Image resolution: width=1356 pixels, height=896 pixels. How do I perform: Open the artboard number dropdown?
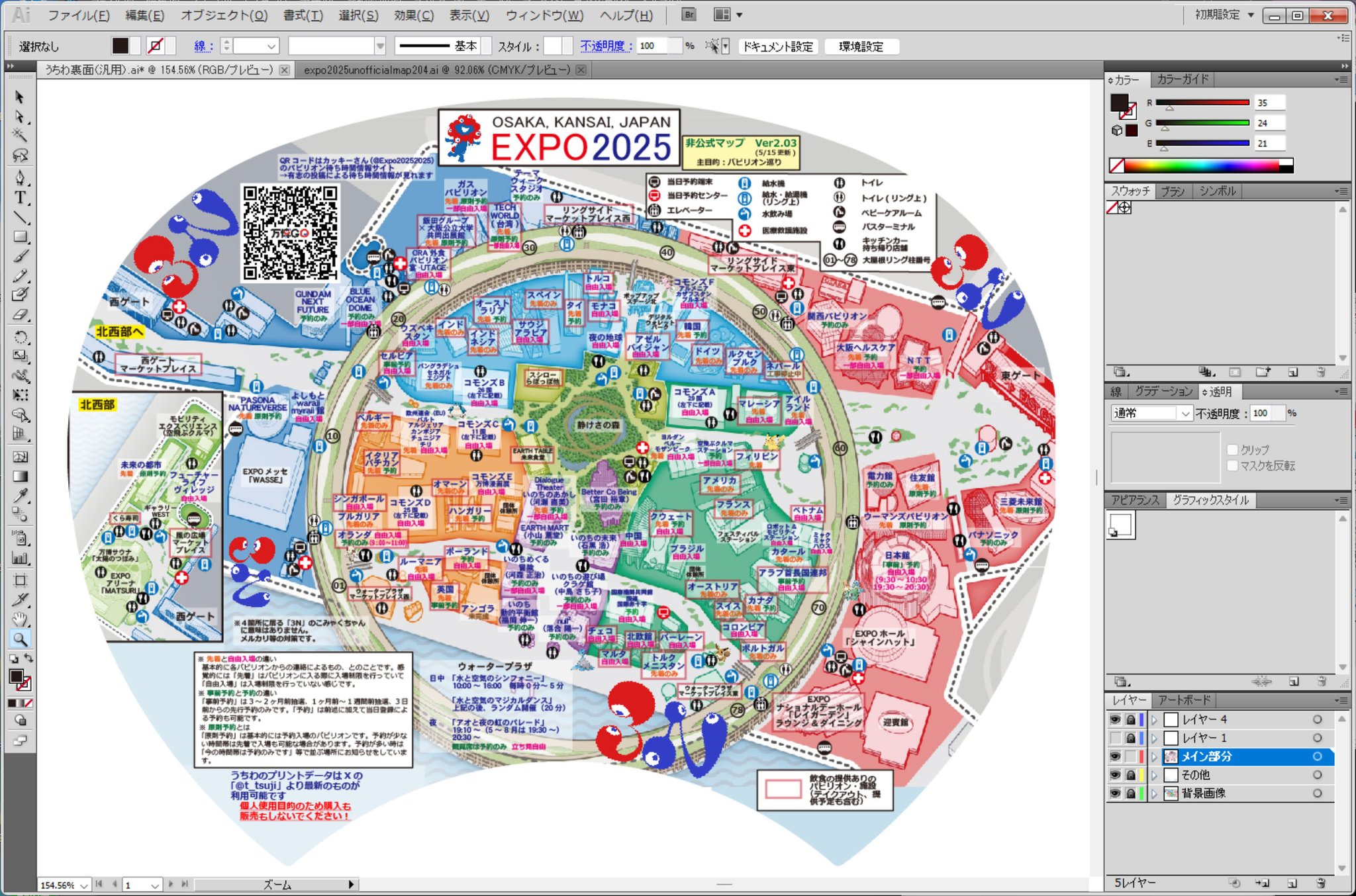point(154,885)
